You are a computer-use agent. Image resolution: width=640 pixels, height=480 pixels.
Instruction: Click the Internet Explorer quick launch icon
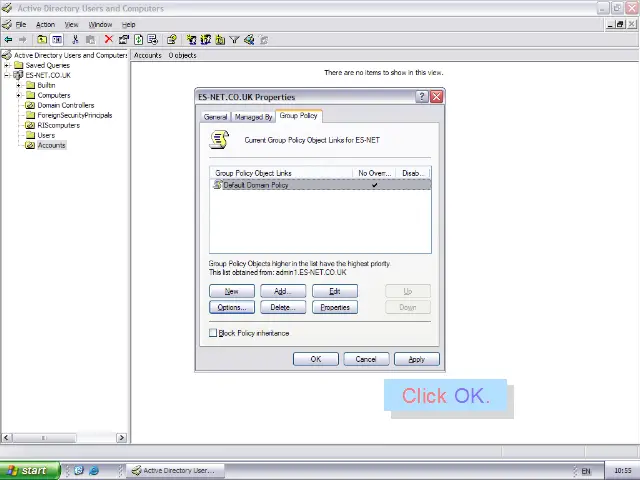pos(93,471)
